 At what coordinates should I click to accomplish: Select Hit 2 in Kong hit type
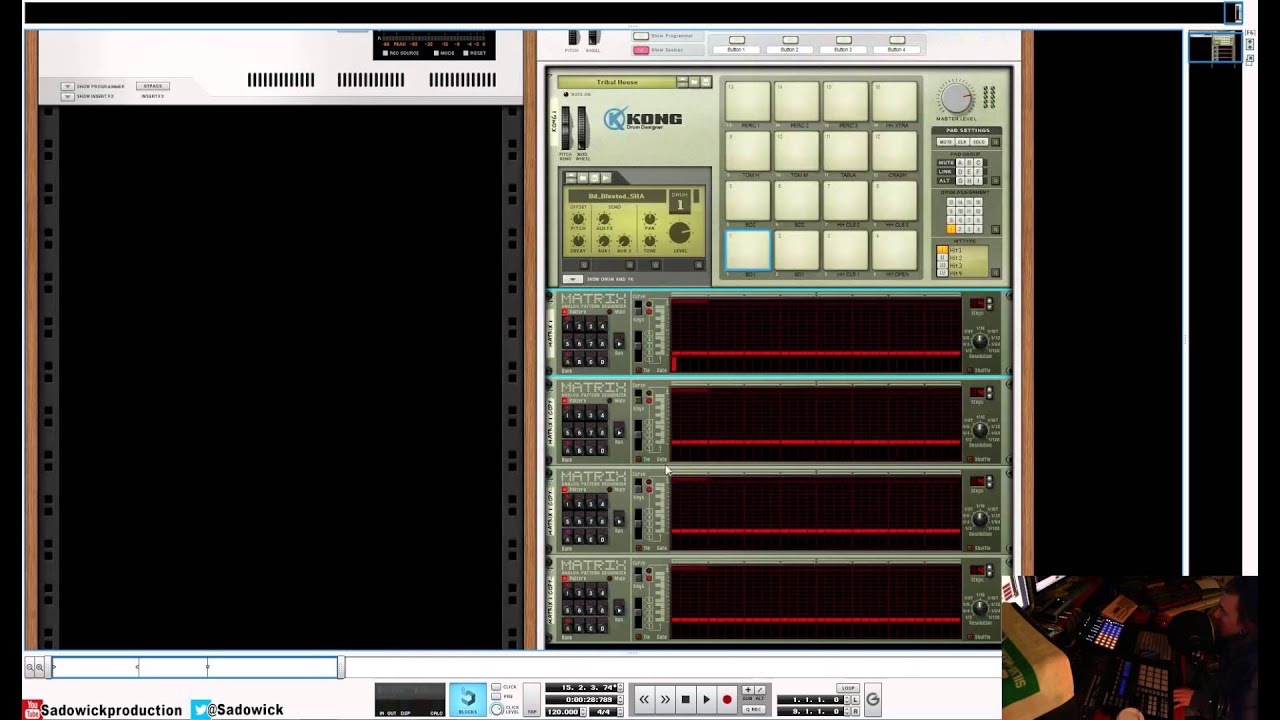(942, 258)
